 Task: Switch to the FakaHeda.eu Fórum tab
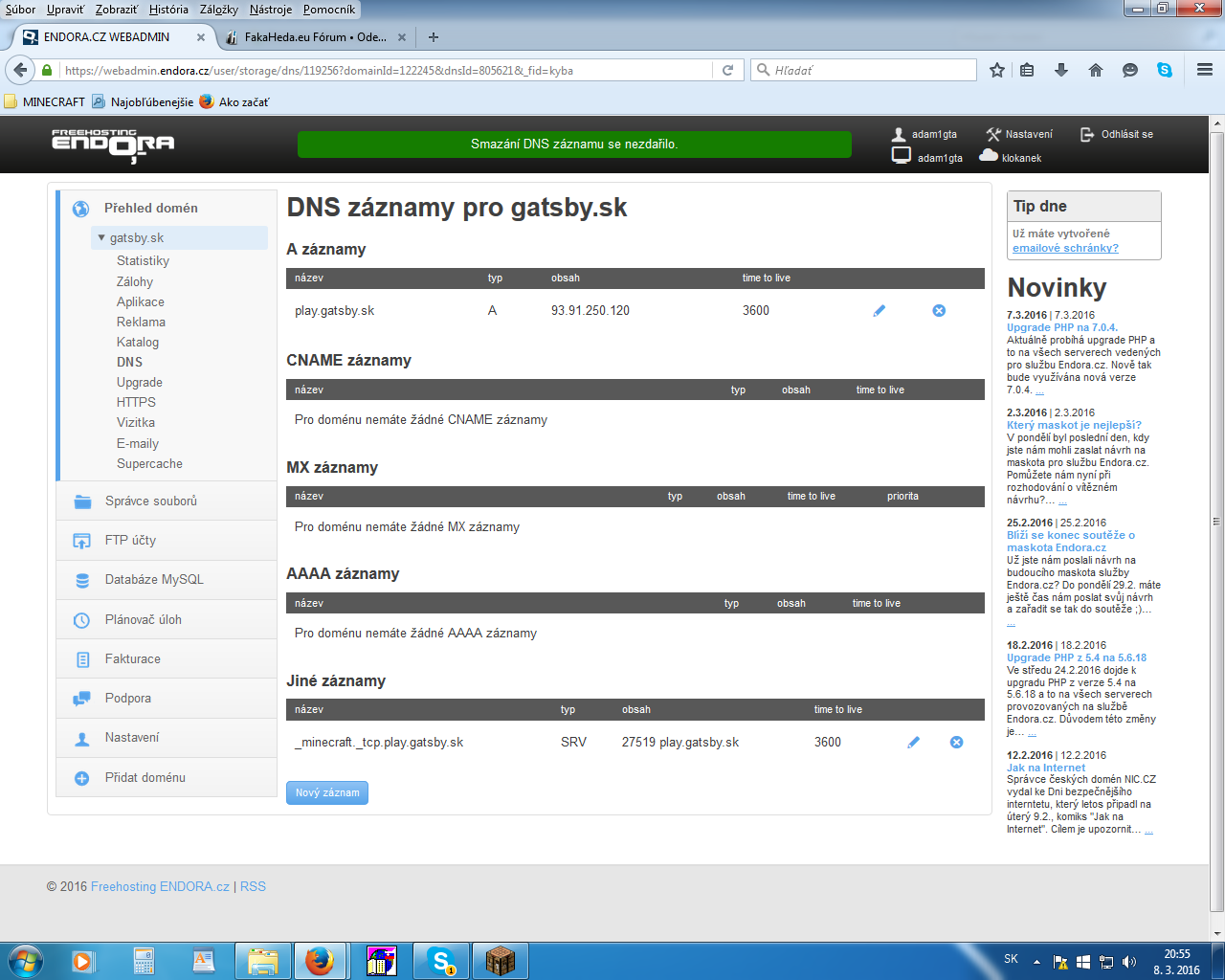coord(314,37)
